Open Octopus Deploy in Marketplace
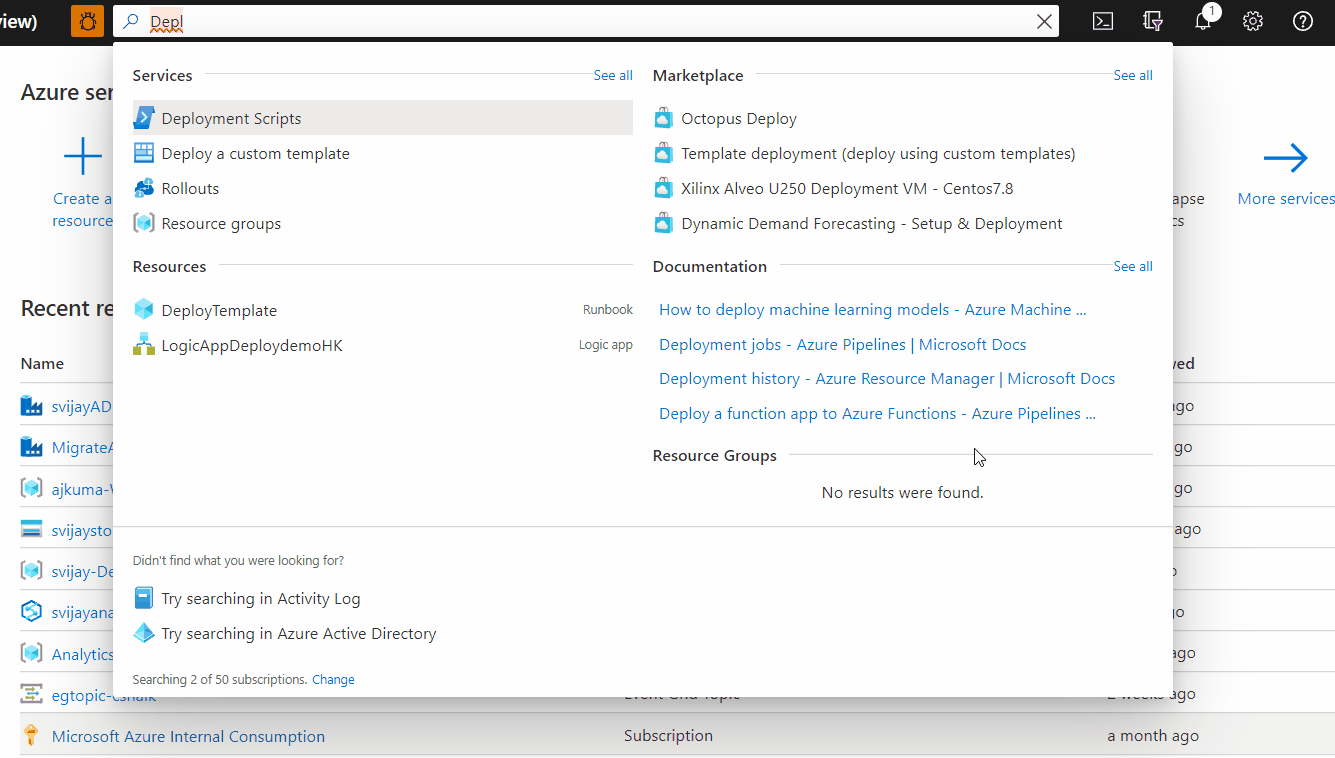This screenshot has height=758, width=1335. pyautogui.click(x=739, y=118)
